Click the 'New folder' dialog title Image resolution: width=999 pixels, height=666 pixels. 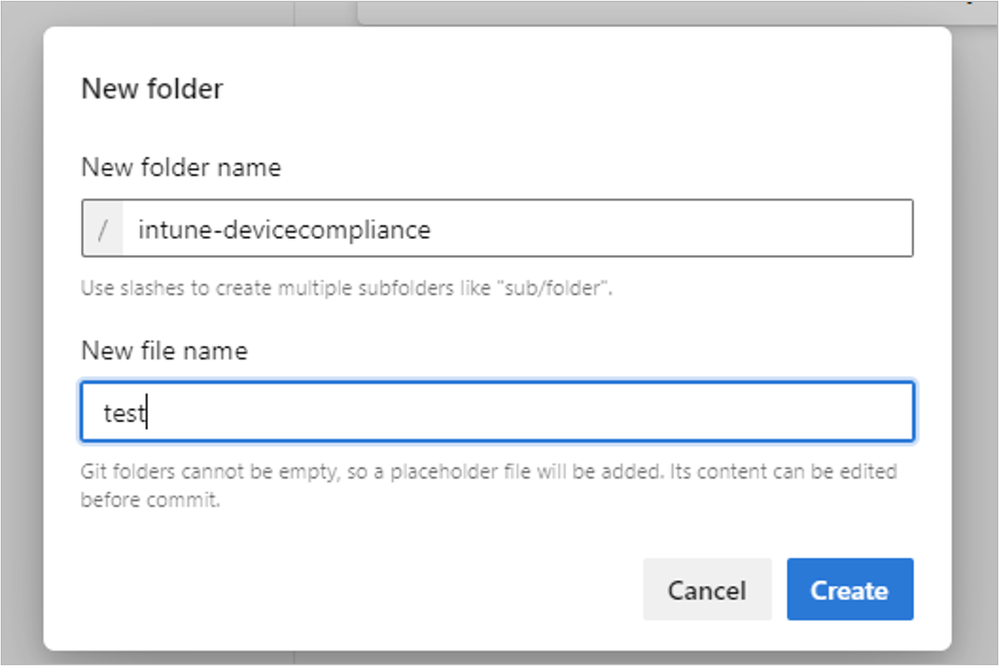[x=152, y=89]
